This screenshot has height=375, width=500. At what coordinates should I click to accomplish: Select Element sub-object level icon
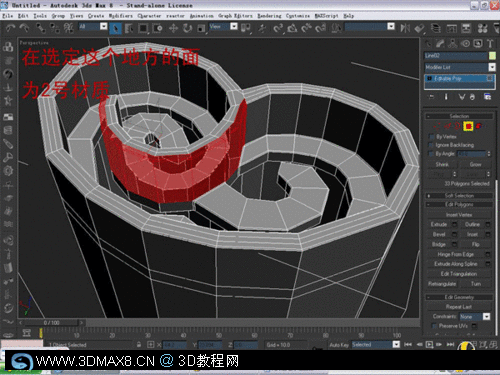point(479,126)
